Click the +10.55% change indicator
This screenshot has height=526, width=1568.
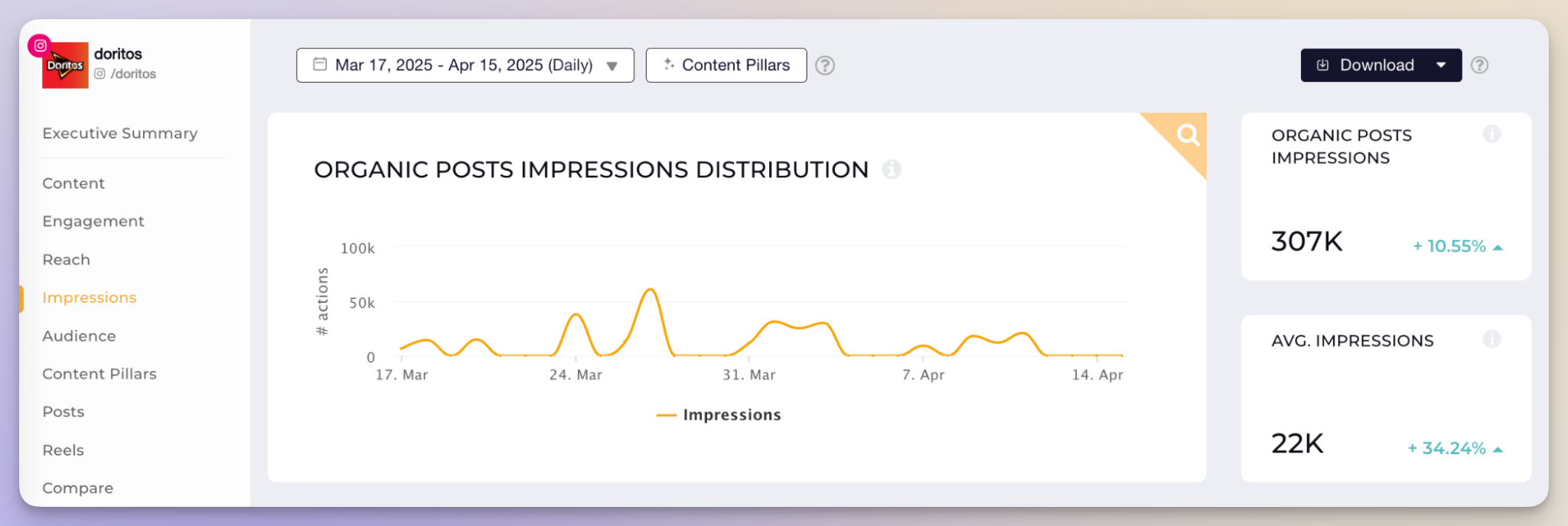pyautogui.click(x=1457, y=246)
